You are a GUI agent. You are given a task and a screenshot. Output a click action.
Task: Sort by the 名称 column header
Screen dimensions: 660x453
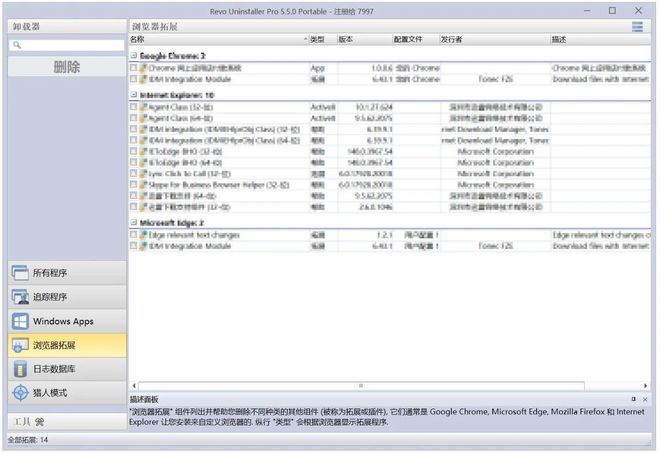pyautogui.click(x=218, y=40)
